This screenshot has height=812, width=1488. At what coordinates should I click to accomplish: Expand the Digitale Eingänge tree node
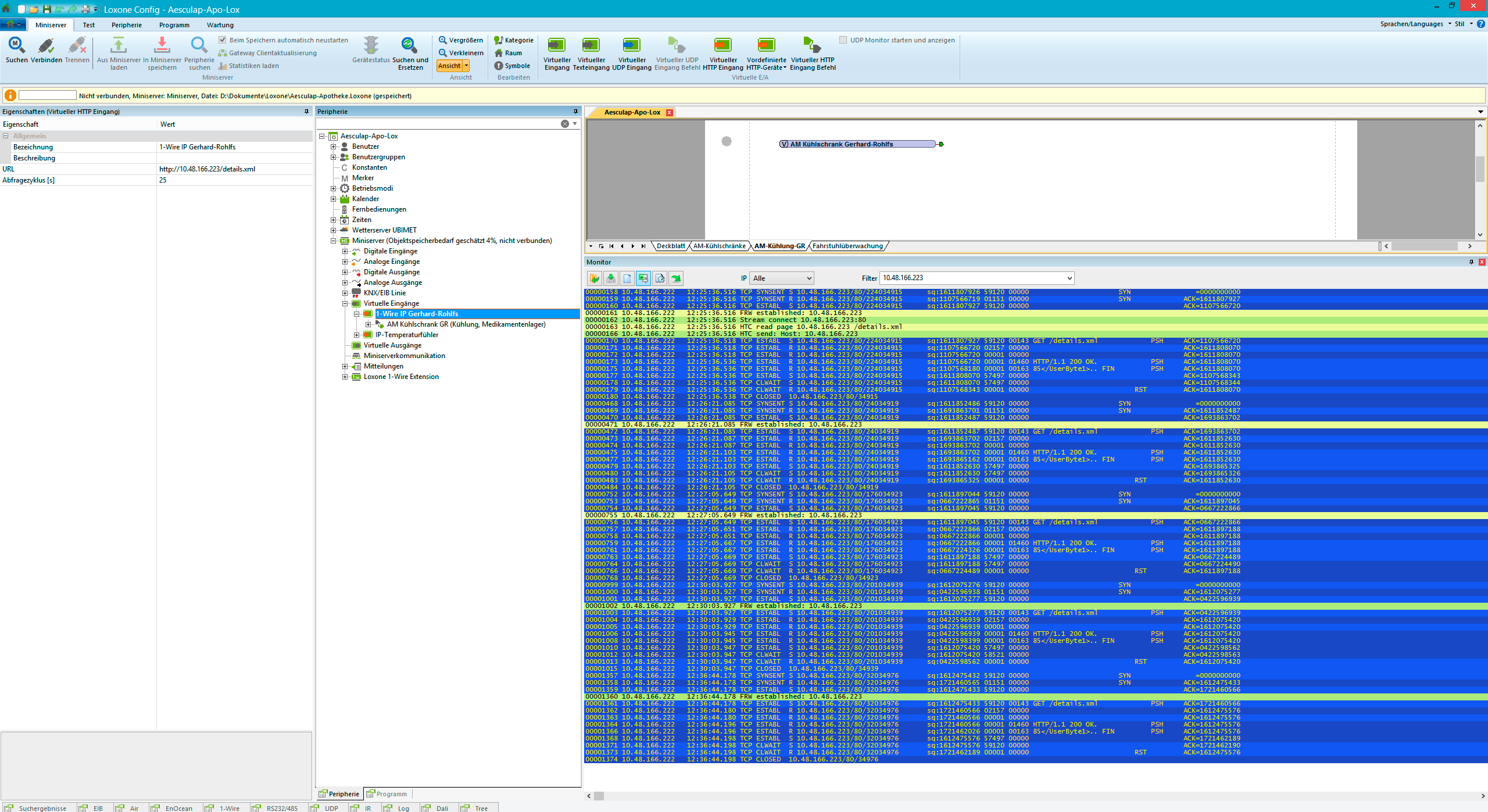pyautogui.click(x=345, y=251)
